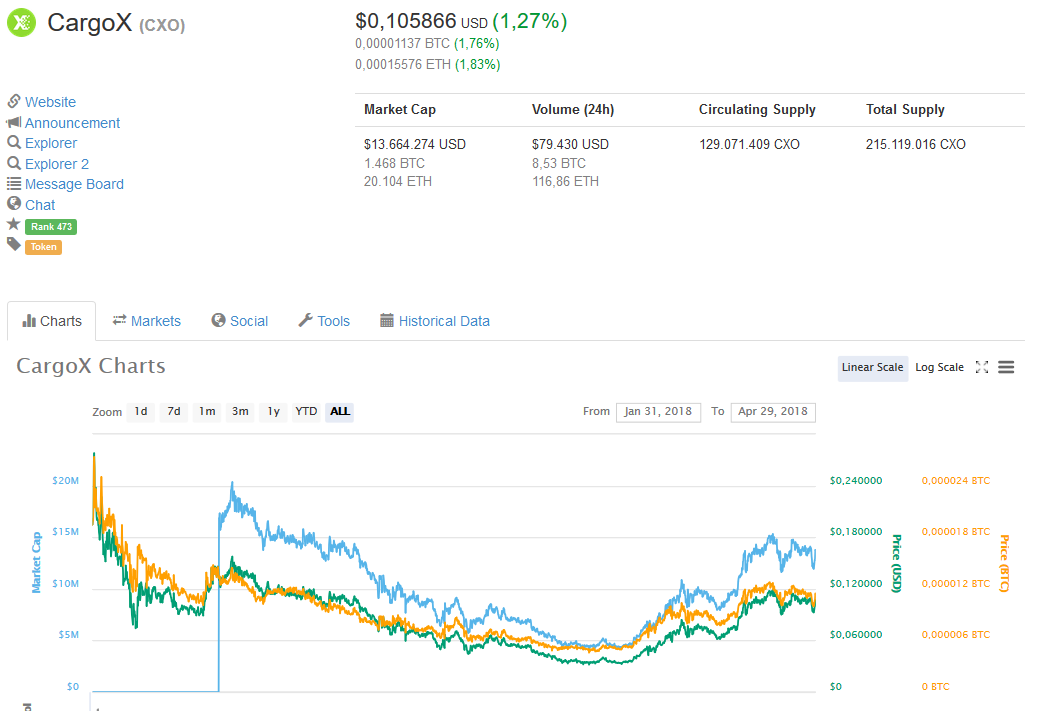Viewport: 1040px width, 711px height.
Task: Click the link icon beside Website
Action: coord(14,101)
